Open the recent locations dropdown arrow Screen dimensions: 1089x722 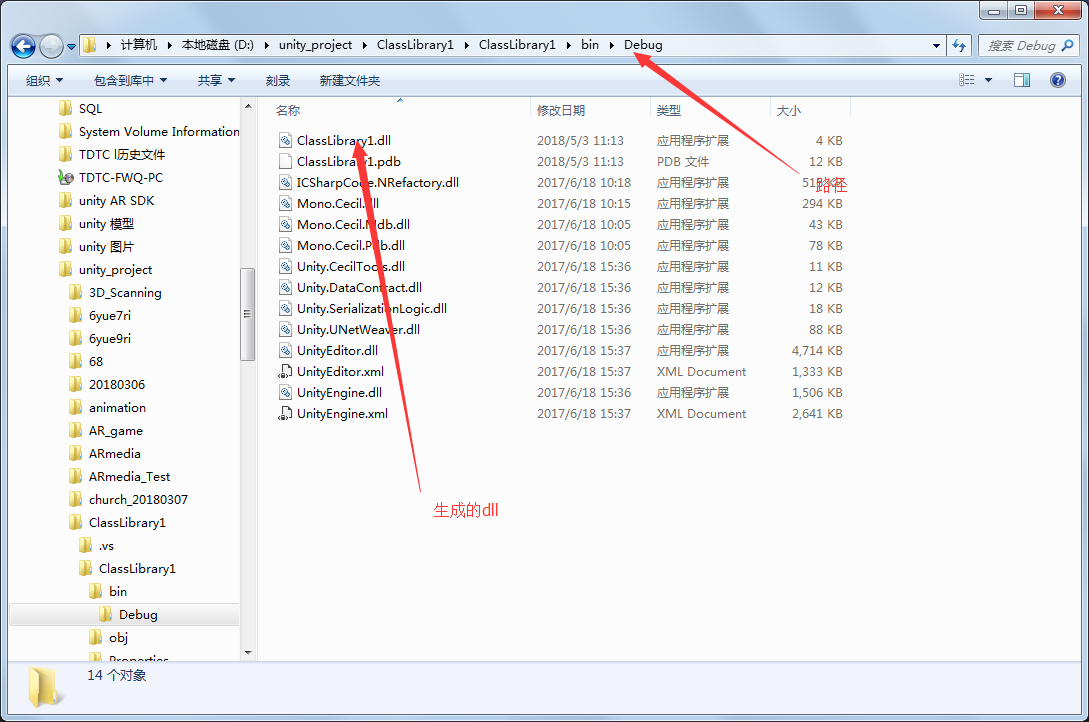tap(71, 47)
